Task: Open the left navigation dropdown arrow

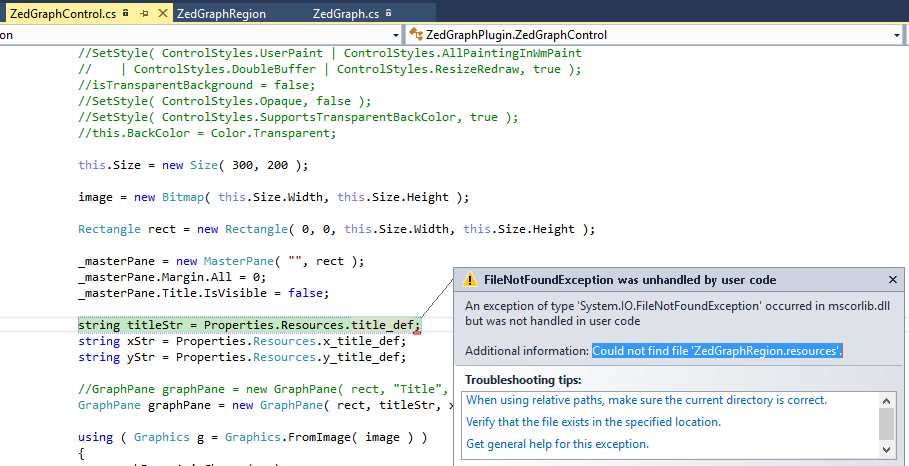Action: click(395, 35)
